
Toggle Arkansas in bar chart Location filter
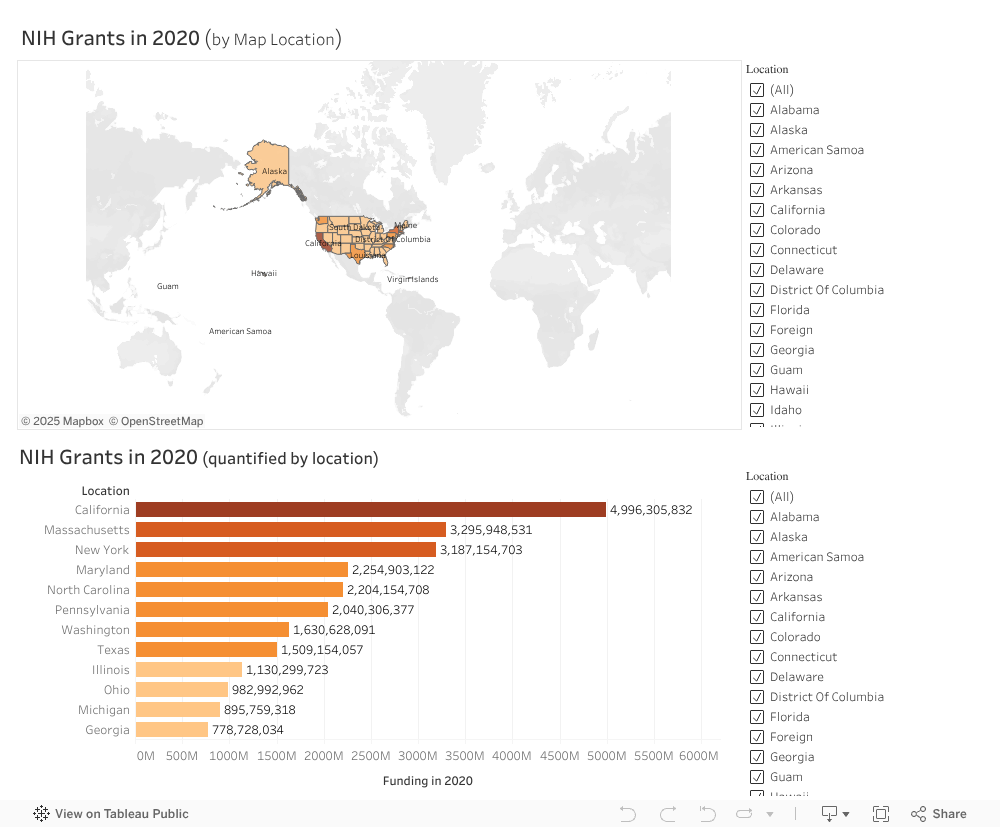click(757, 597)
